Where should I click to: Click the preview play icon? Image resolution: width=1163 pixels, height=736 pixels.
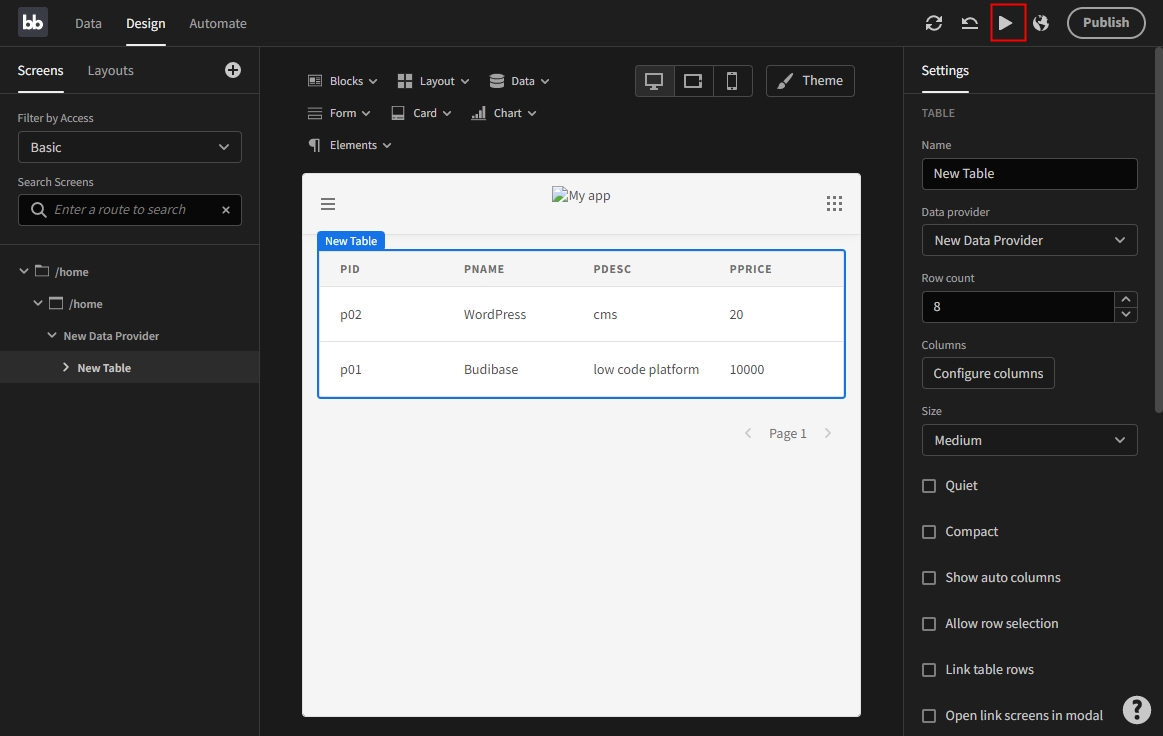[x=1007, y=23]
